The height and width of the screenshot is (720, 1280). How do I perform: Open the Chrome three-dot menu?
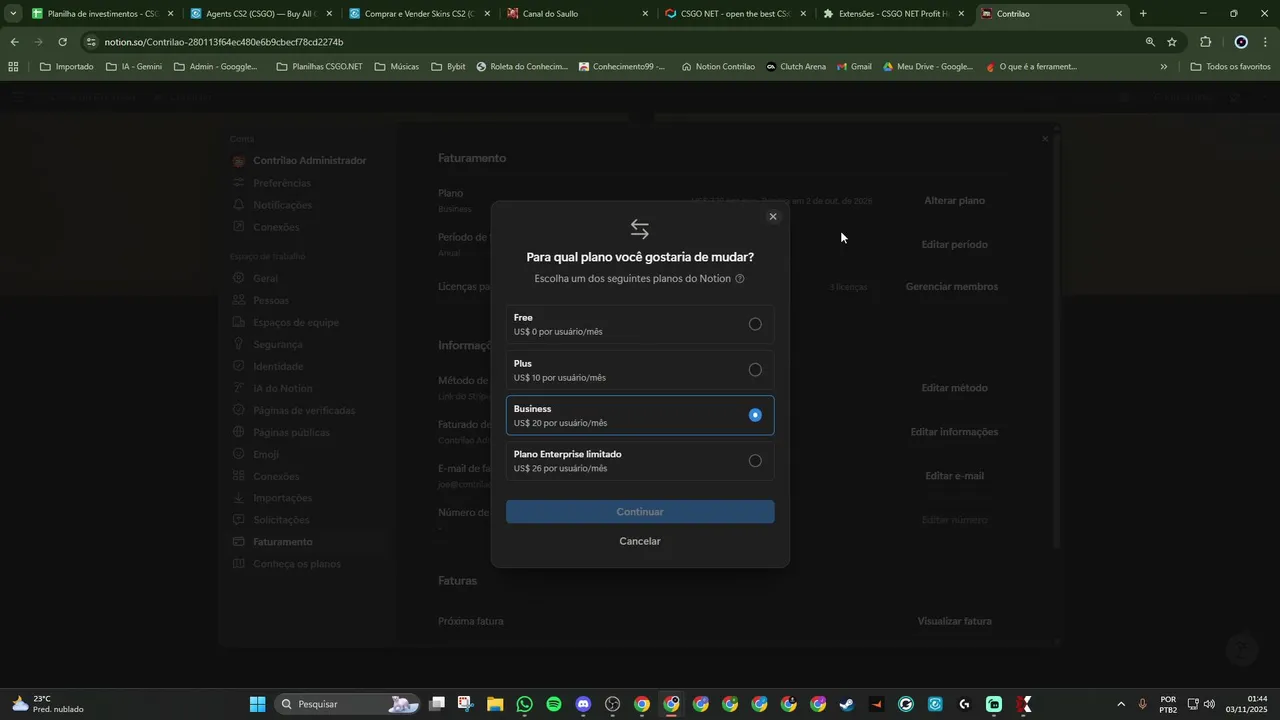coord(1266,42)
